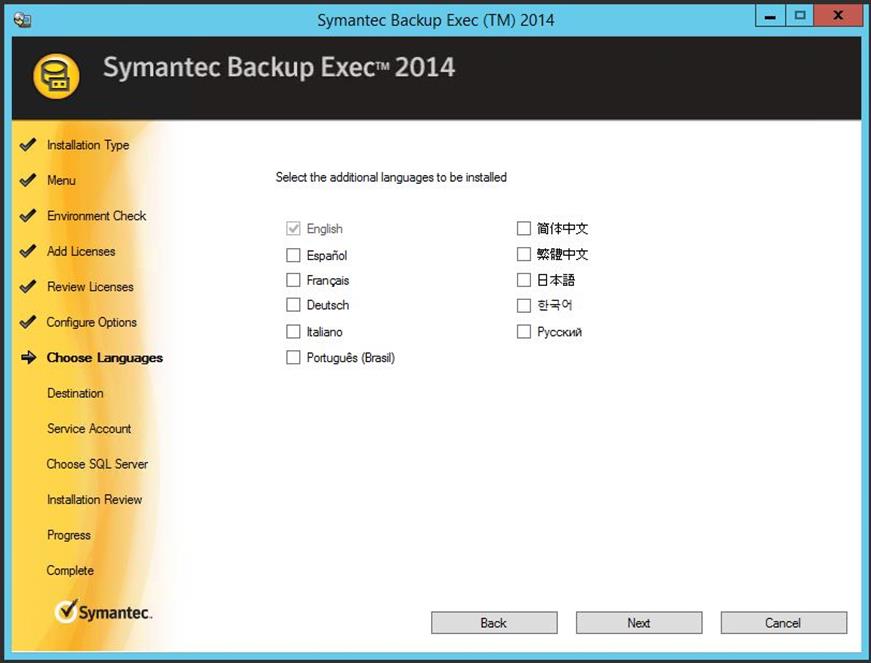Click the window title 'Symantec Backup Exec (TM) 2014'
871x663 pixels.
(x=436, y=20)
